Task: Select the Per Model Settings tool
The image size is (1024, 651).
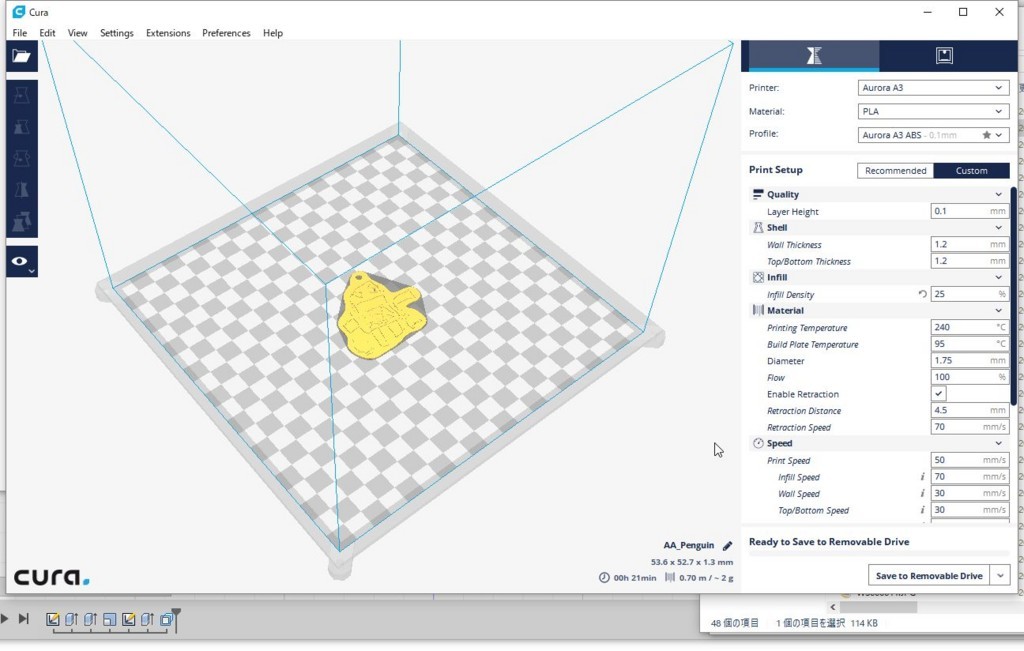Action: click(22, 221)
